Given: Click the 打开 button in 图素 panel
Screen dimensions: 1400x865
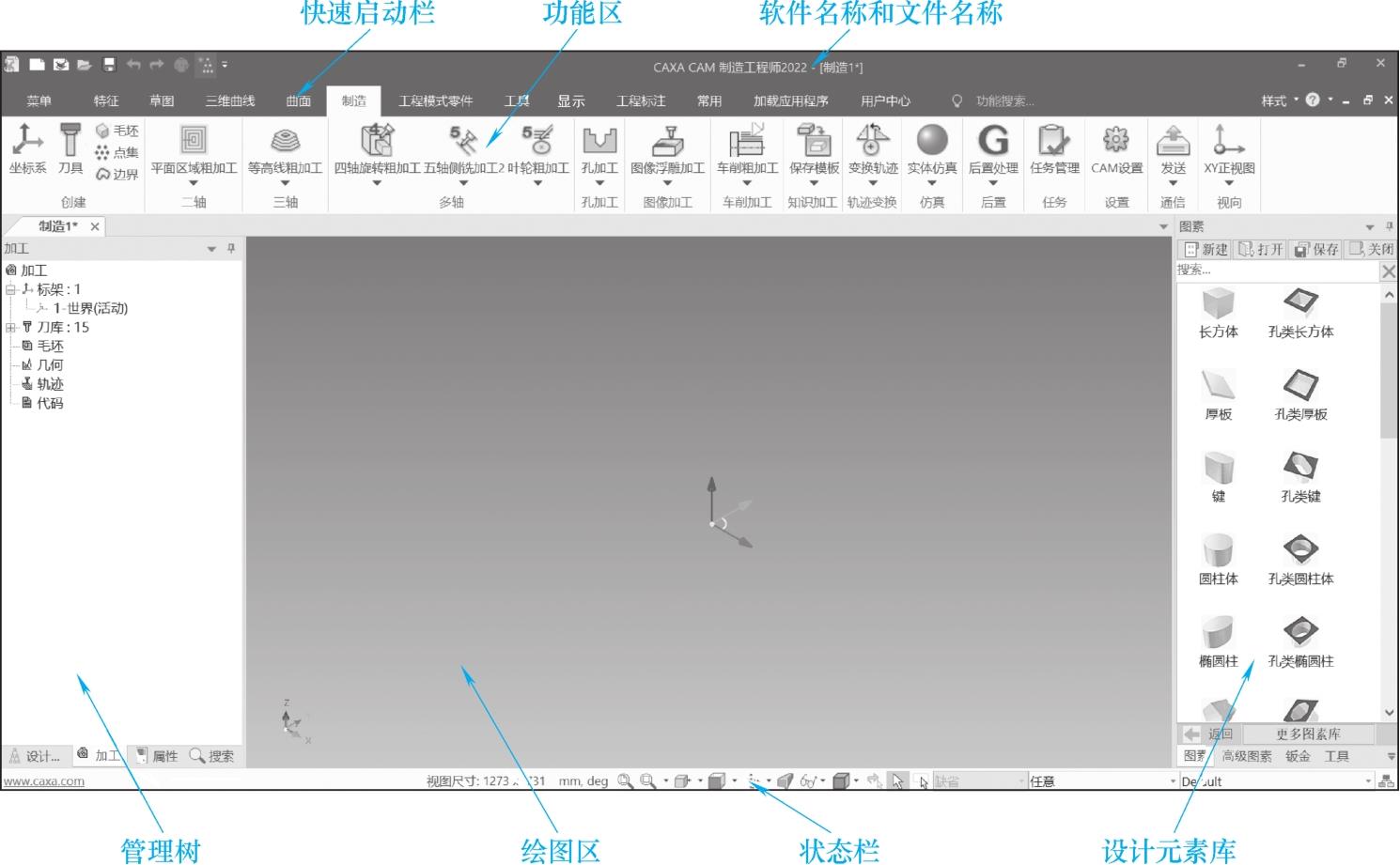Looking at the screenshot, I should click(1260, 249).
